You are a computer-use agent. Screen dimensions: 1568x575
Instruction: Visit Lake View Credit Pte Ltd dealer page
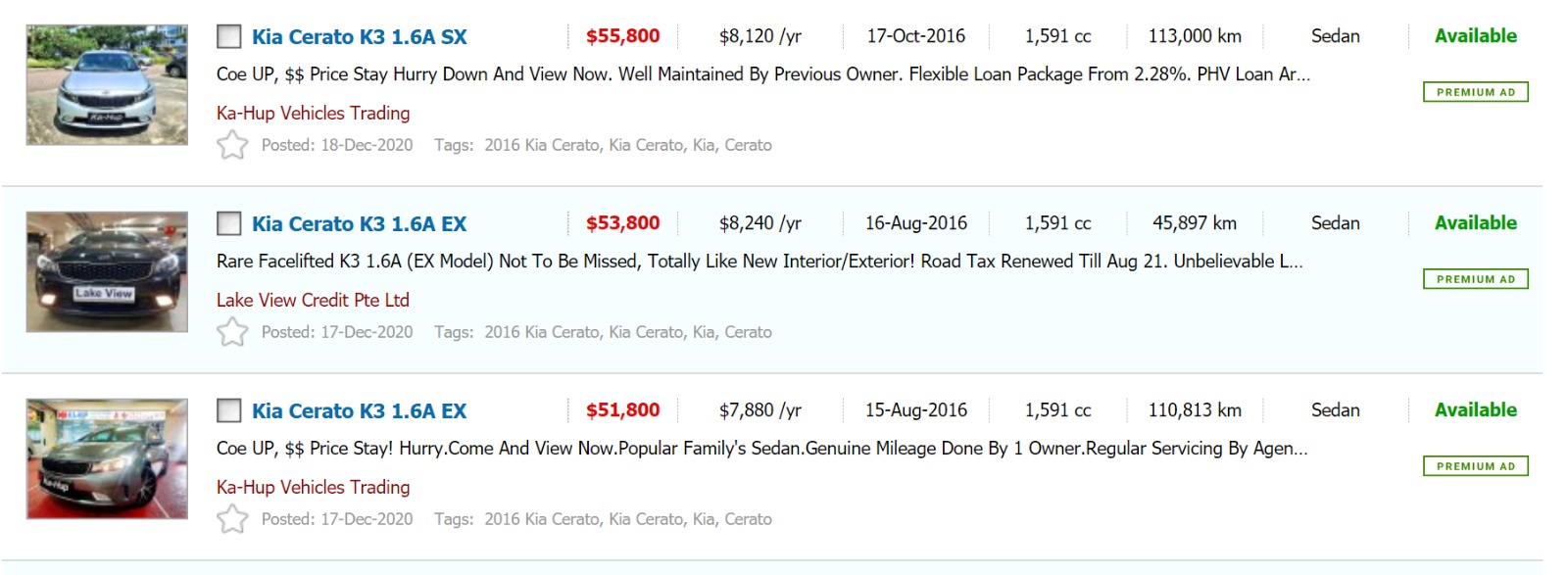tap(314, 301)
